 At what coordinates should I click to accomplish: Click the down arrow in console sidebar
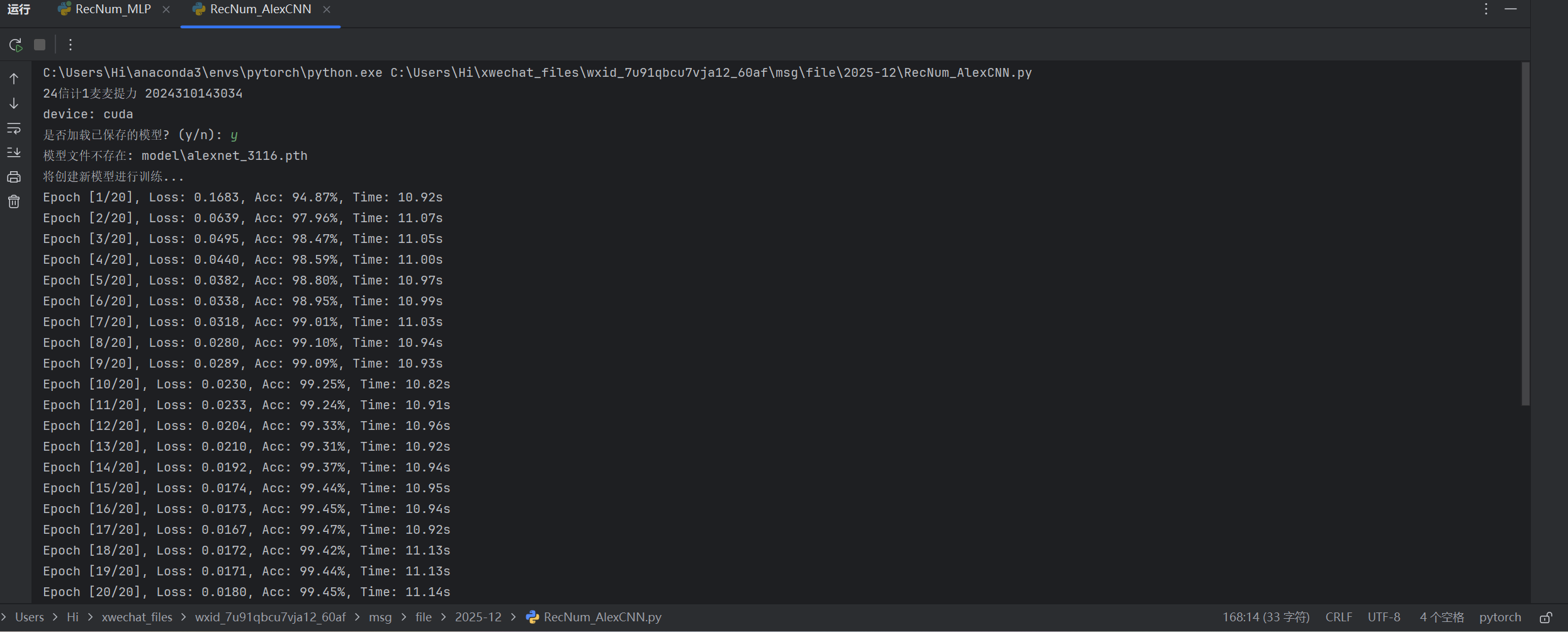14,103
